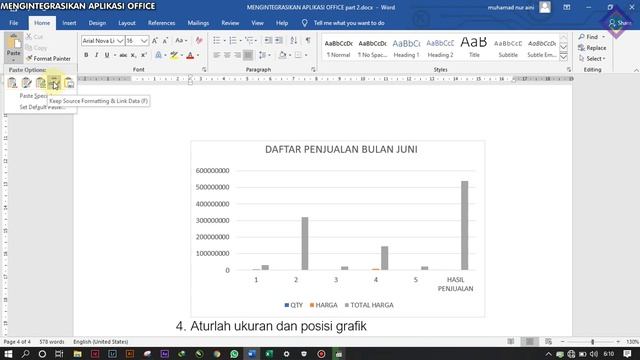The image size is (640, 360).
Task: Click the Share button
Action: tap(620, 23)
